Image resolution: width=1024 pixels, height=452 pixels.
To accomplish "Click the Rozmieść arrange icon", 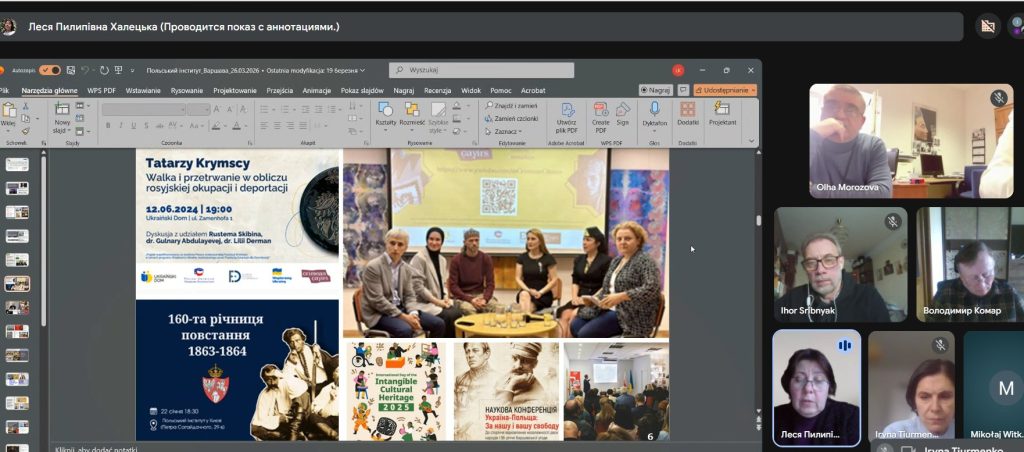I will pyautogui.click(x=412, y=110).
